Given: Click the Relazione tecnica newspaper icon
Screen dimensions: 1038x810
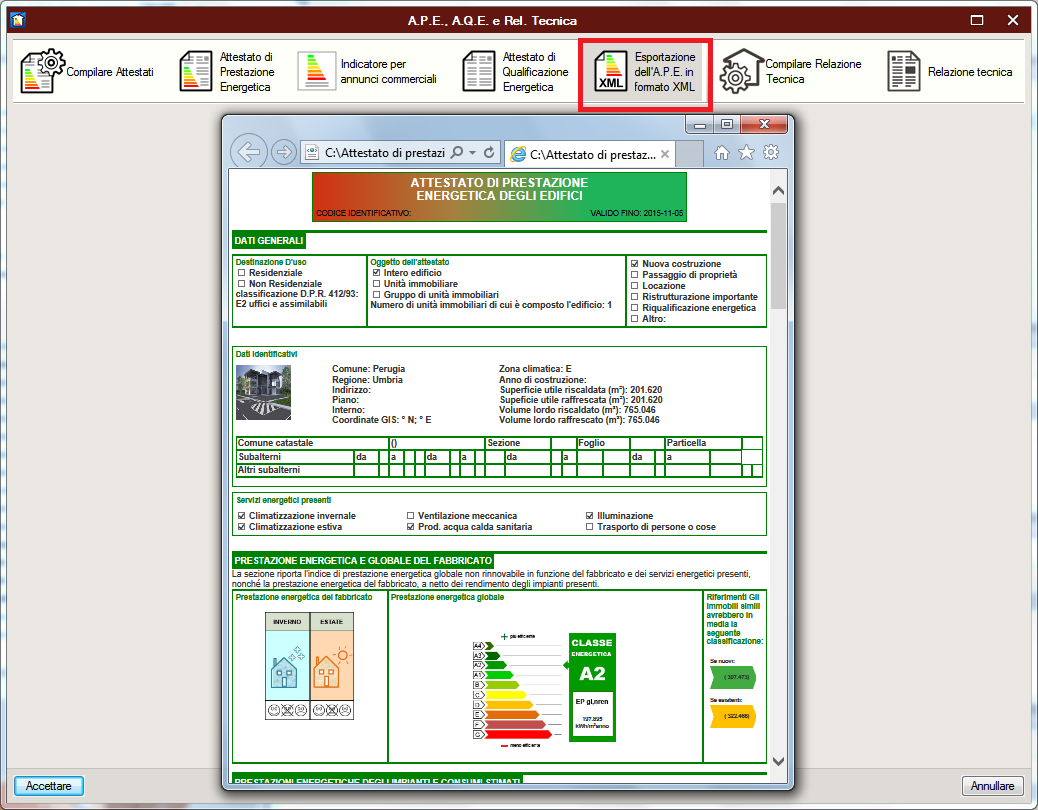Looking at the screenshot, I should point(904,71).
